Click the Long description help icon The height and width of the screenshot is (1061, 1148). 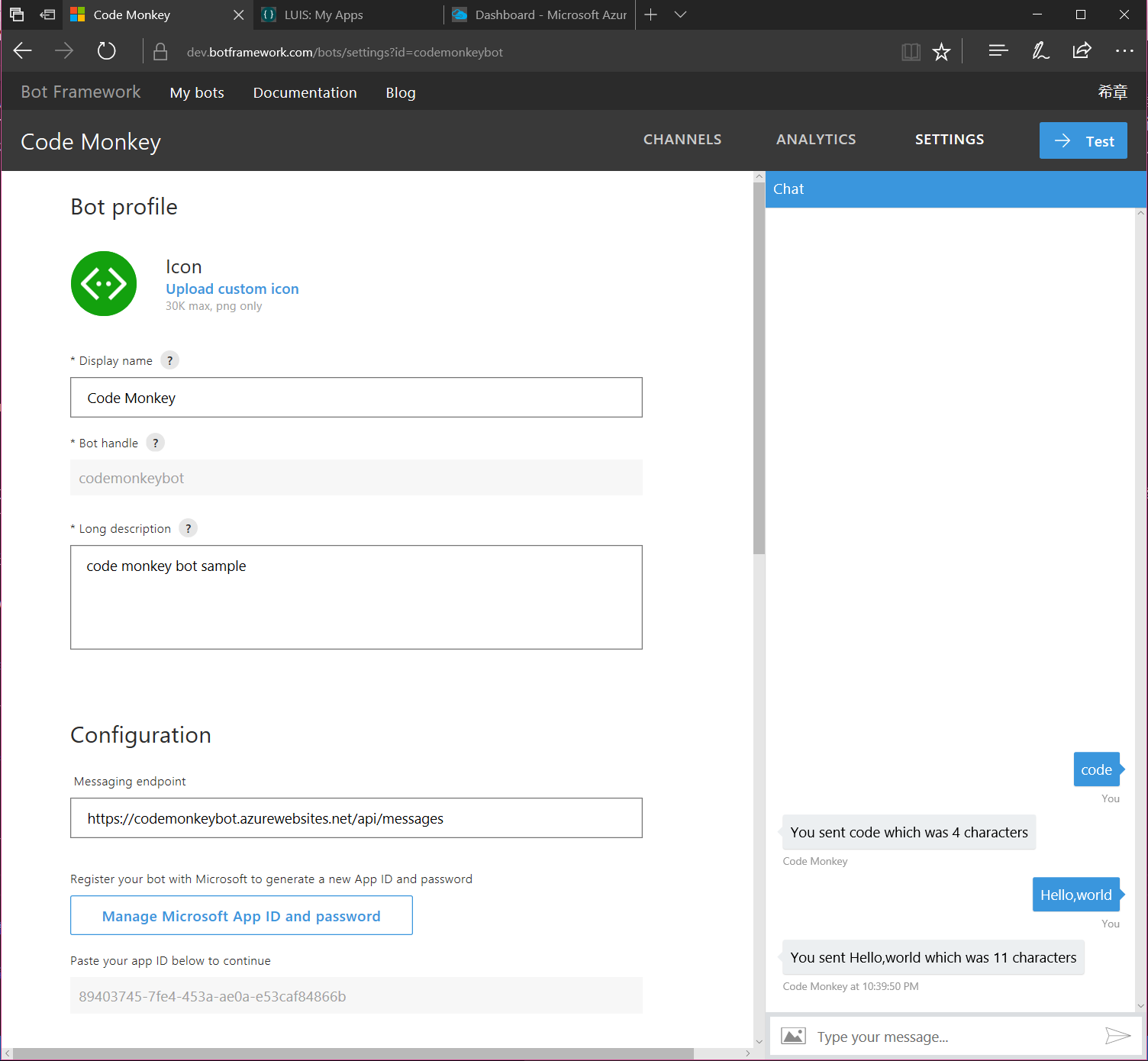[x=188, y=527]
